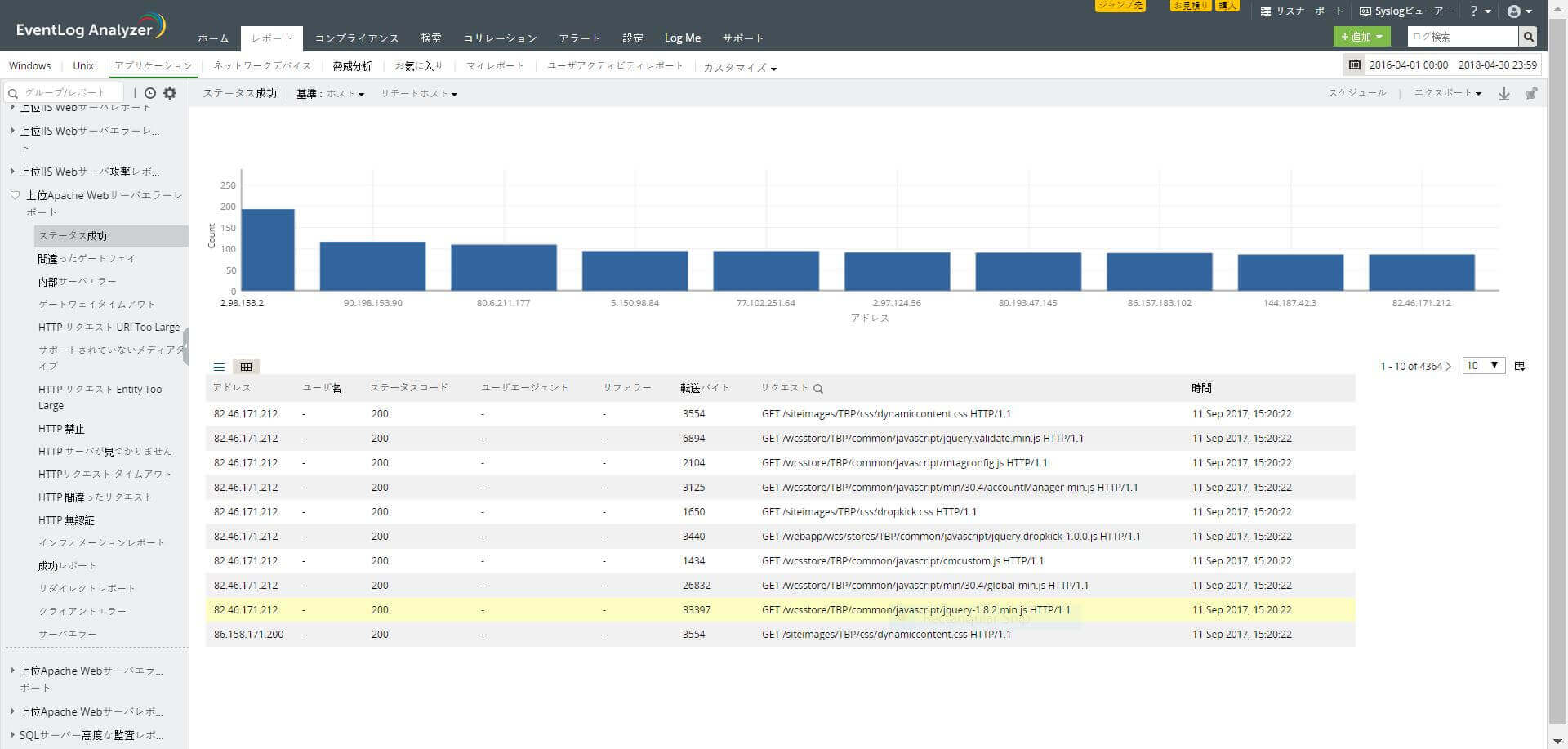Viewport: 1568px width, 749px height.
Task: Switch to grid table view toggle
Action: [x=246, y=367]
